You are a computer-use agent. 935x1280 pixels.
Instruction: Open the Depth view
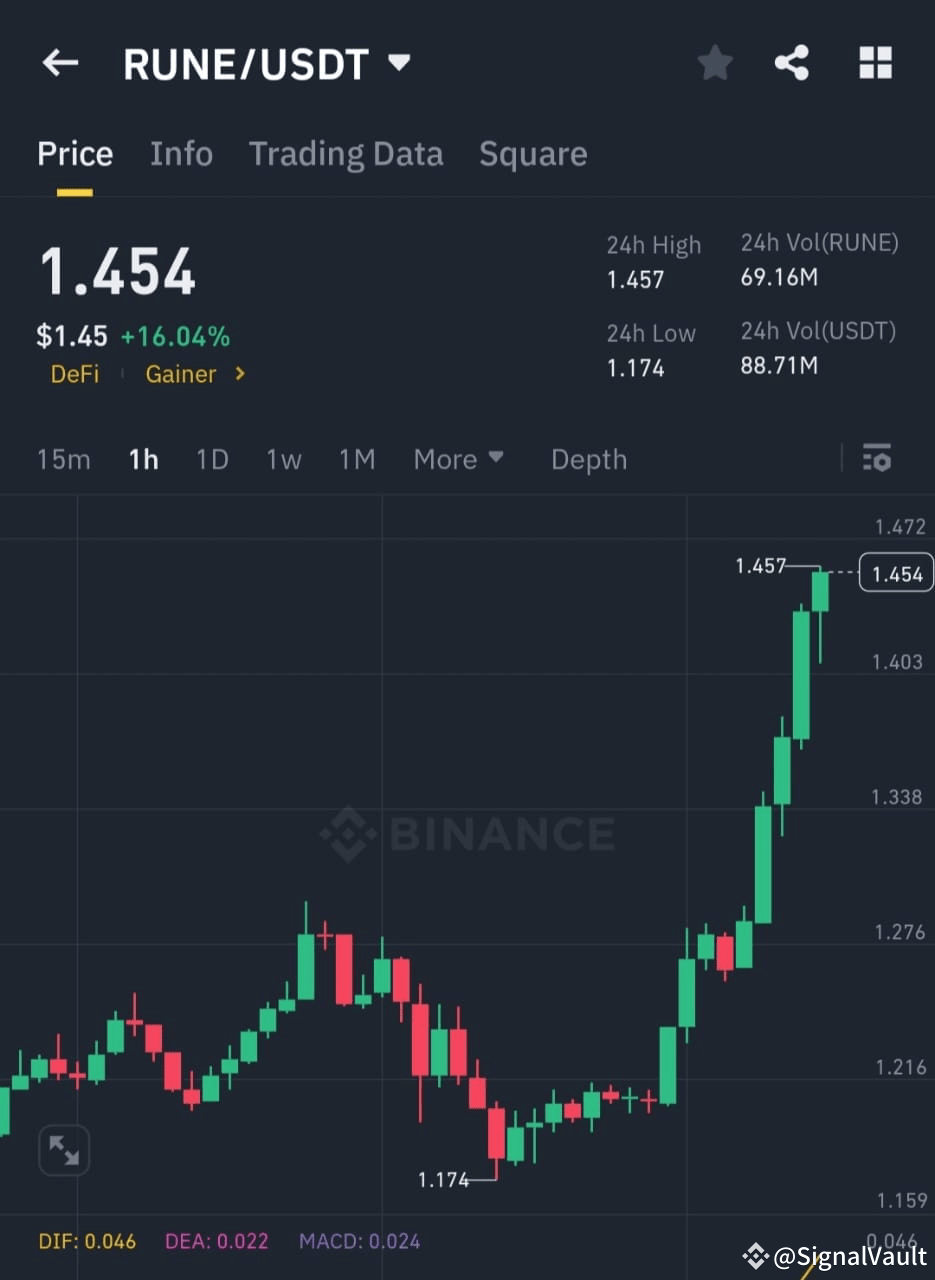click(x=589, y=458)
